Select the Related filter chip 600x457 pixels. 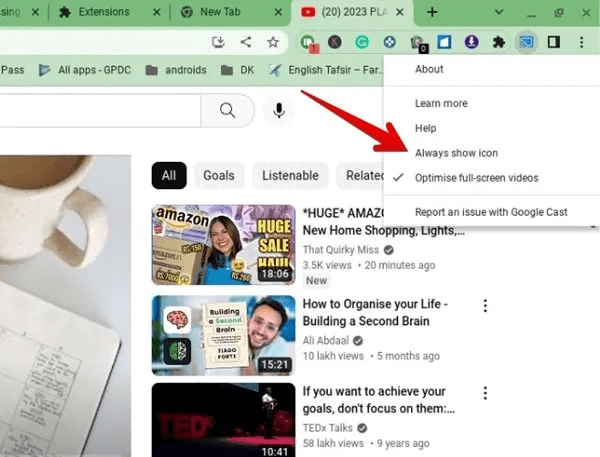tap(360, 176)
